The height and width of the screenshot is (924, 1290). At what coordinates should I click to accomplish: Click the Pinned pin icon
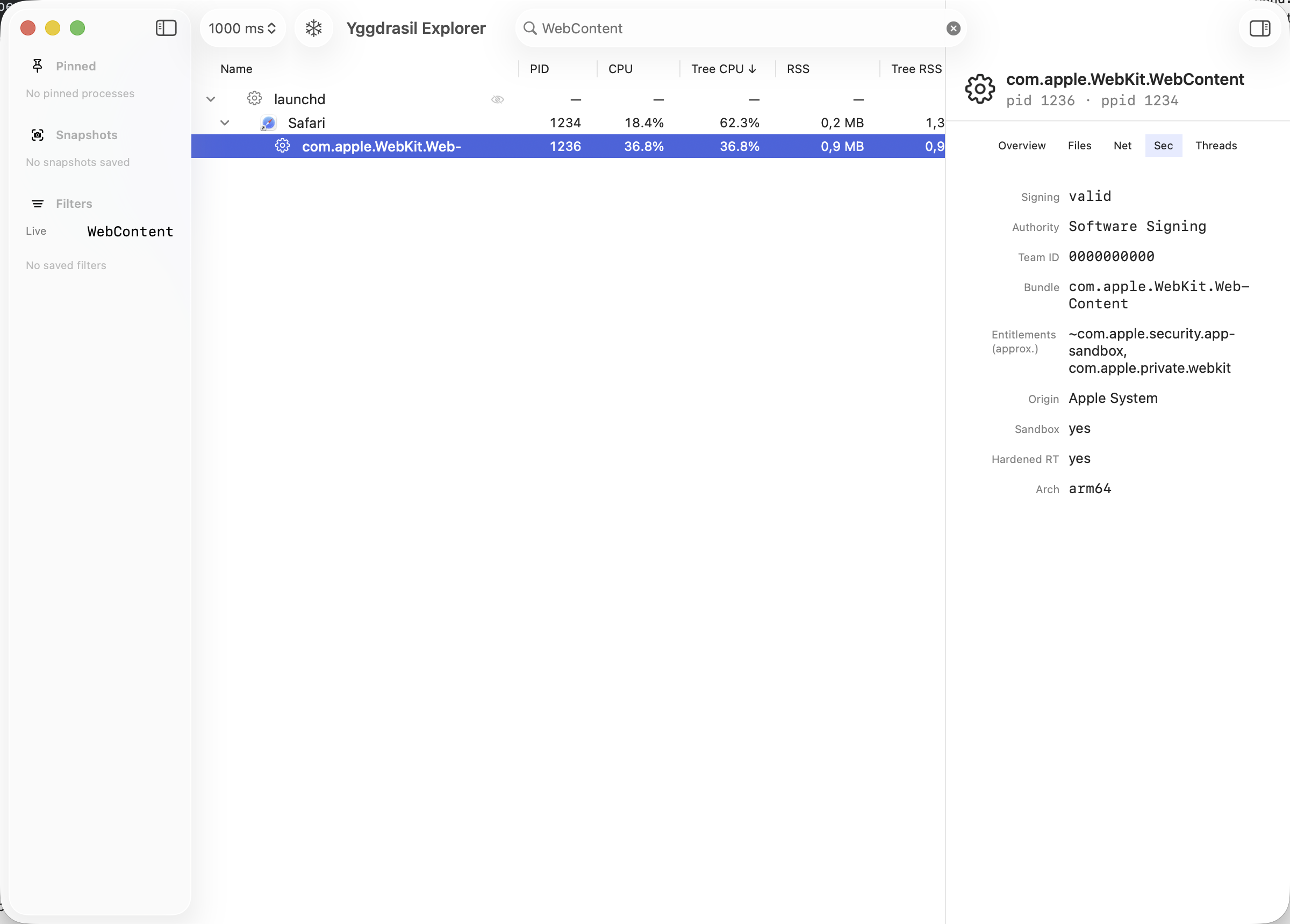tap(38, 66)
